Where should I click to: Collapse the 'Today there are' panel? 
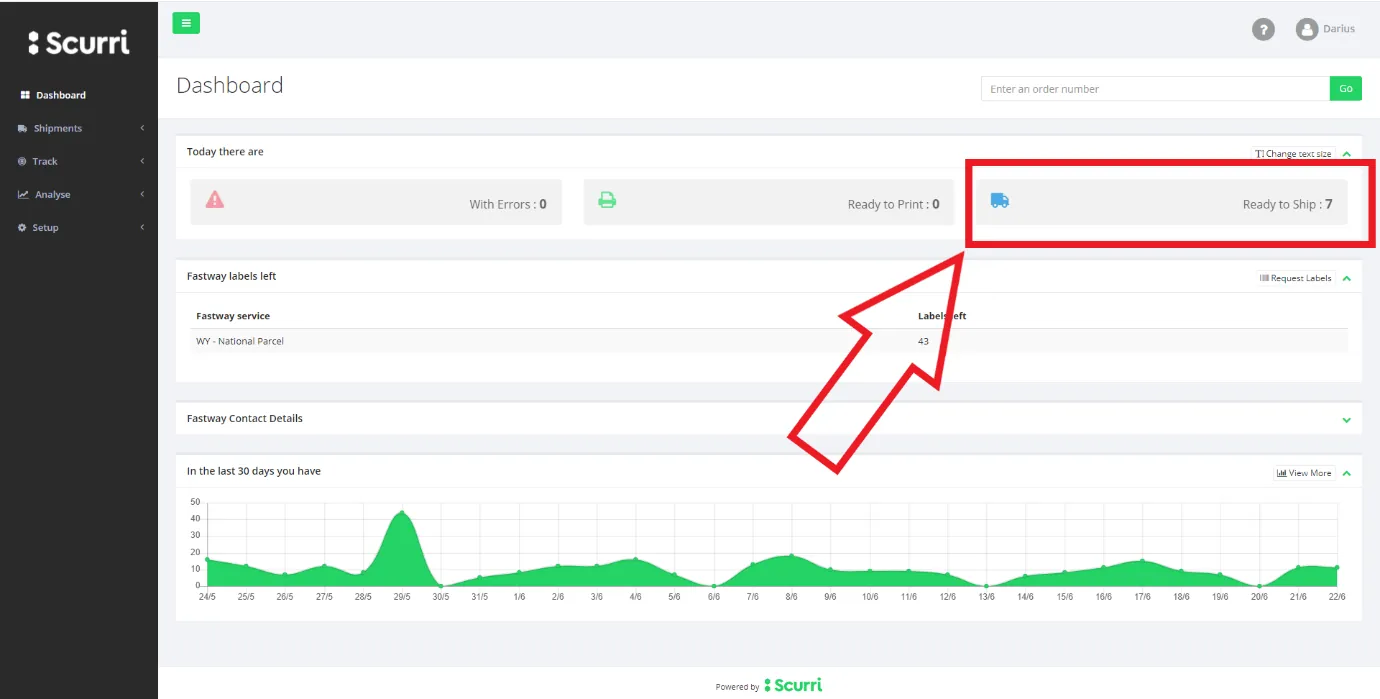pyautogui.click(x=1347, y=154)
